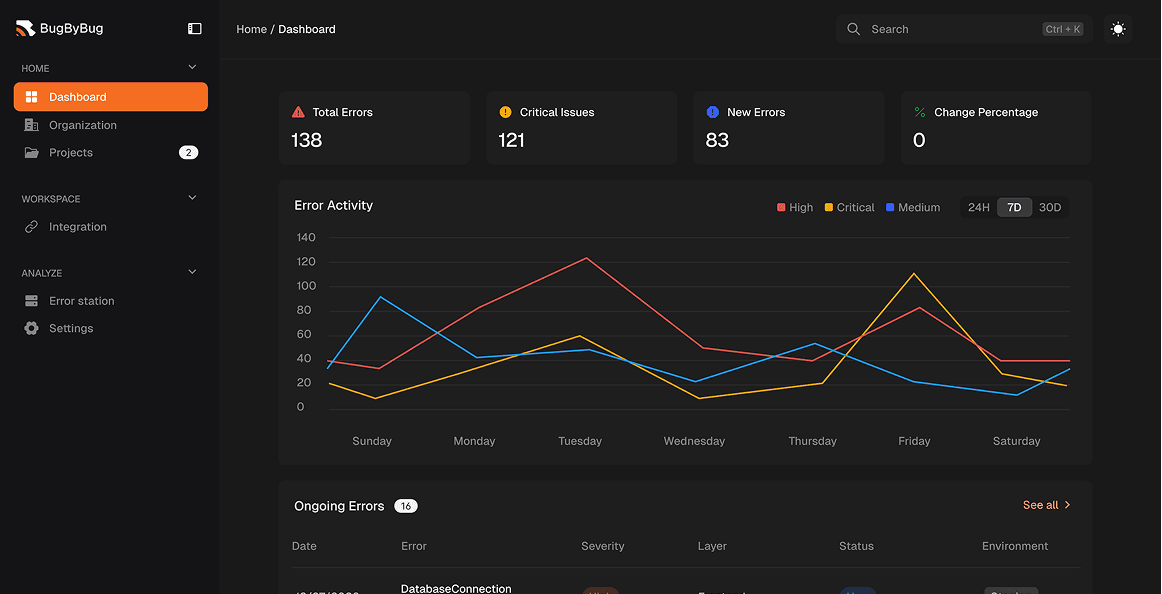This screenshot has height=594, width=1162.
Task: Sort by the Status column header
Action: point(856,546)
